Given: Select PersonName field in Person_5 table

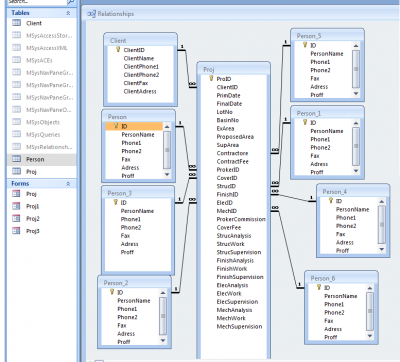Looking at the screenshot, I should point(327,53).
